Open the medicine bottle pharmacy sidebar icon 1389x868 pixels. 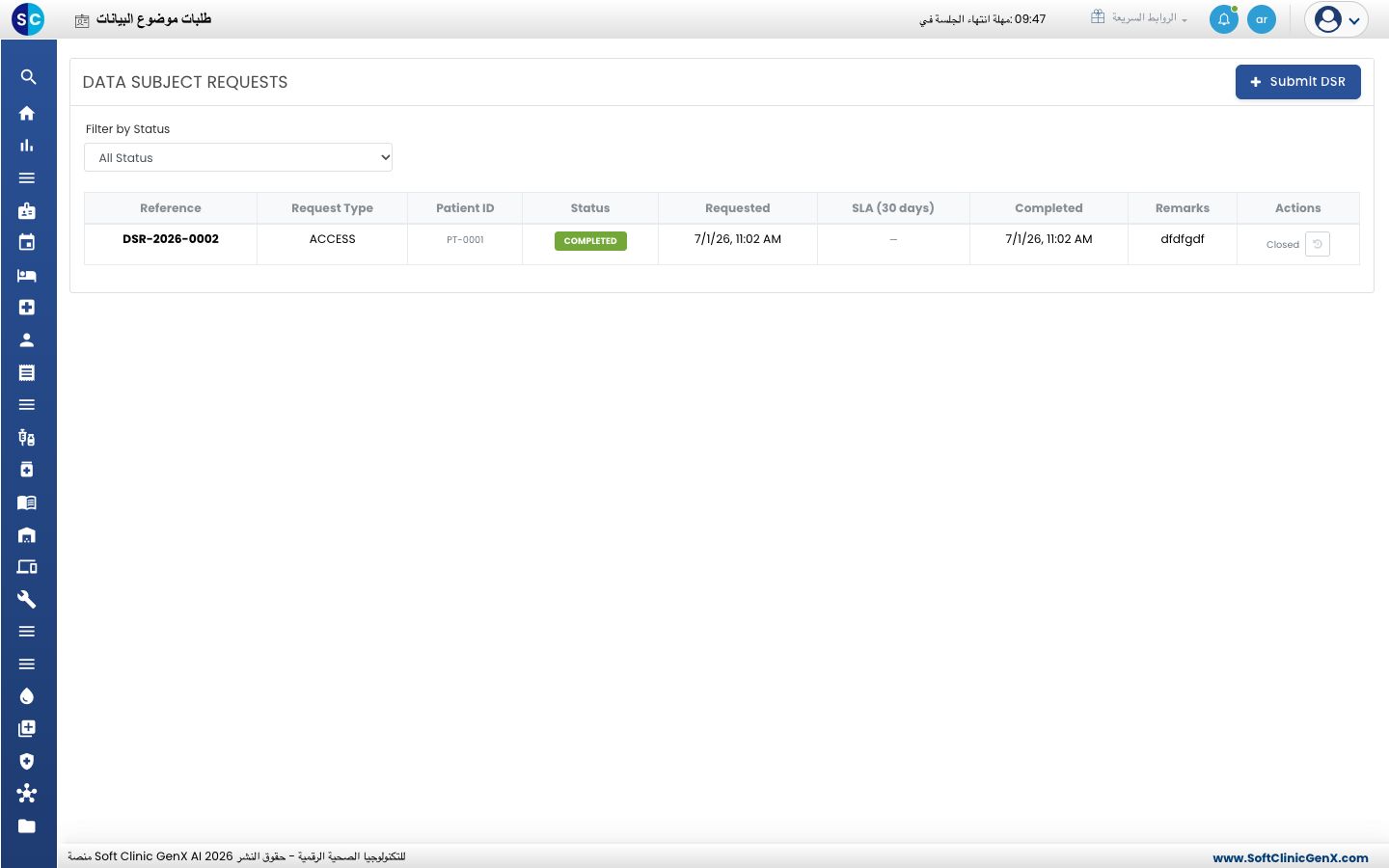[27, 470]
